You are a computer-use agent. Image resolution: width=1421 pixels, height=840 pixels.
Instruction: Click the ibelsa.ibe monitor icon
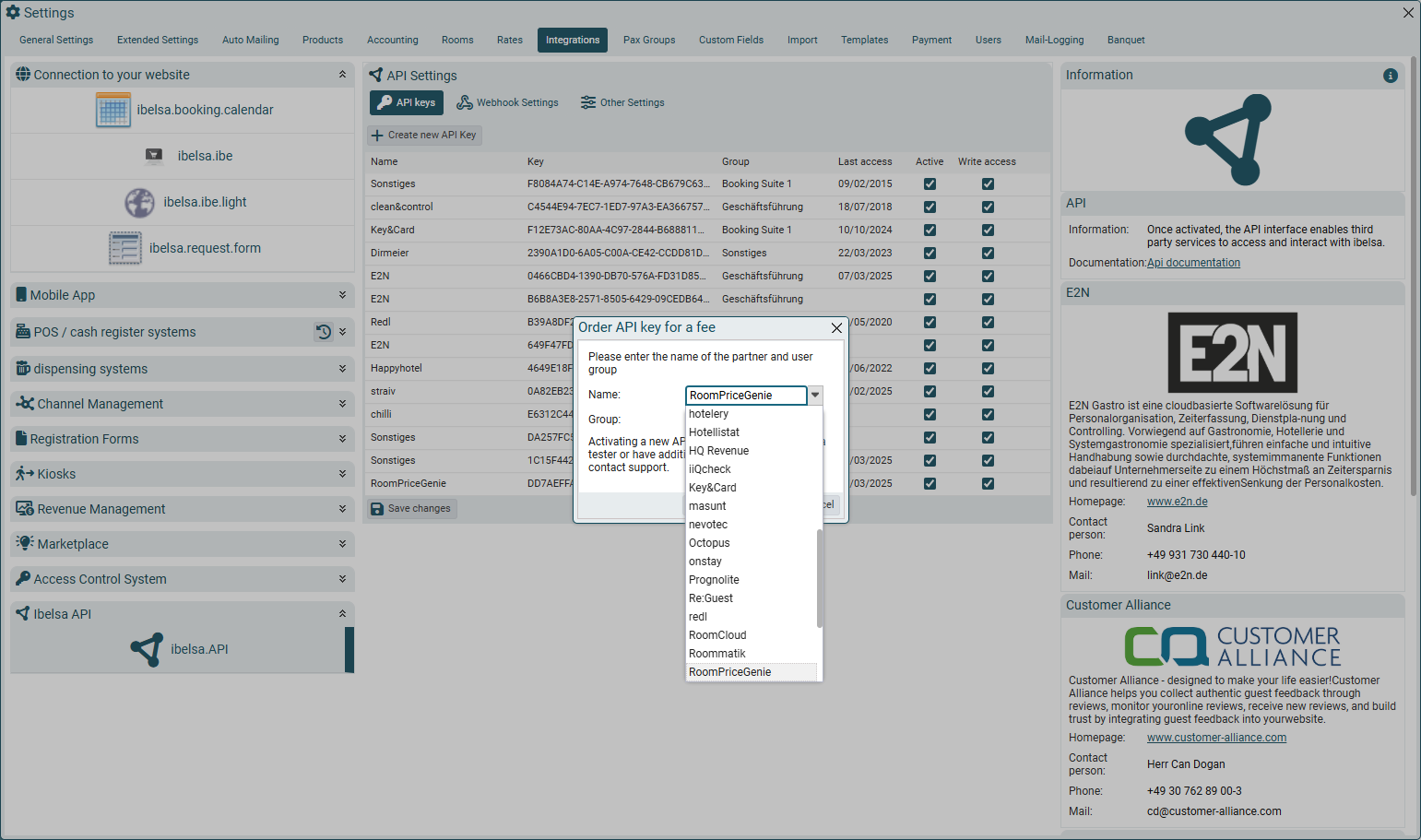pyautogui.click(x=154, y=156)
